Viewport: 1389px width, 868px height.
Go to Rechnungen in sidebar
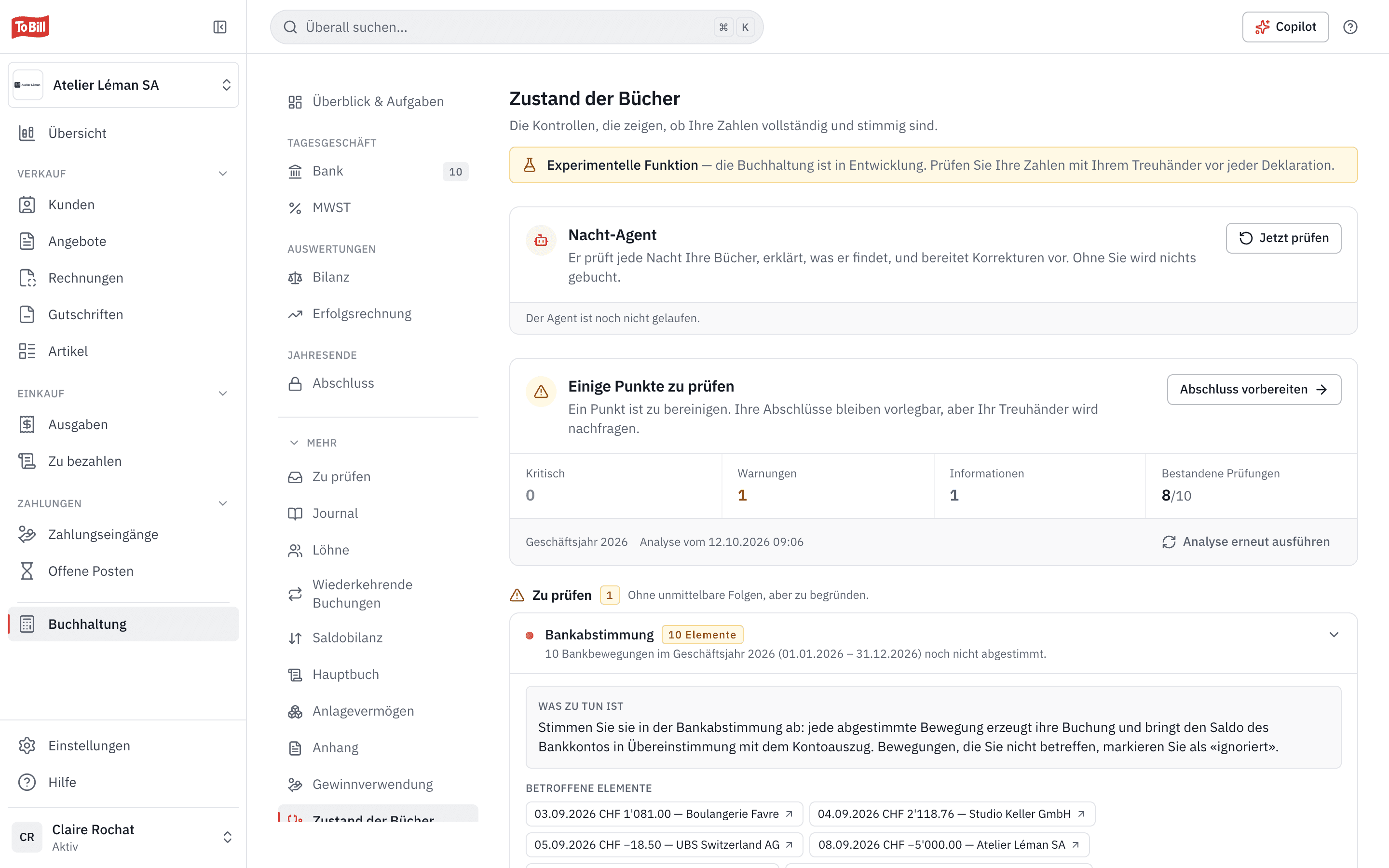pyautogui.click(x=123, y=278)
